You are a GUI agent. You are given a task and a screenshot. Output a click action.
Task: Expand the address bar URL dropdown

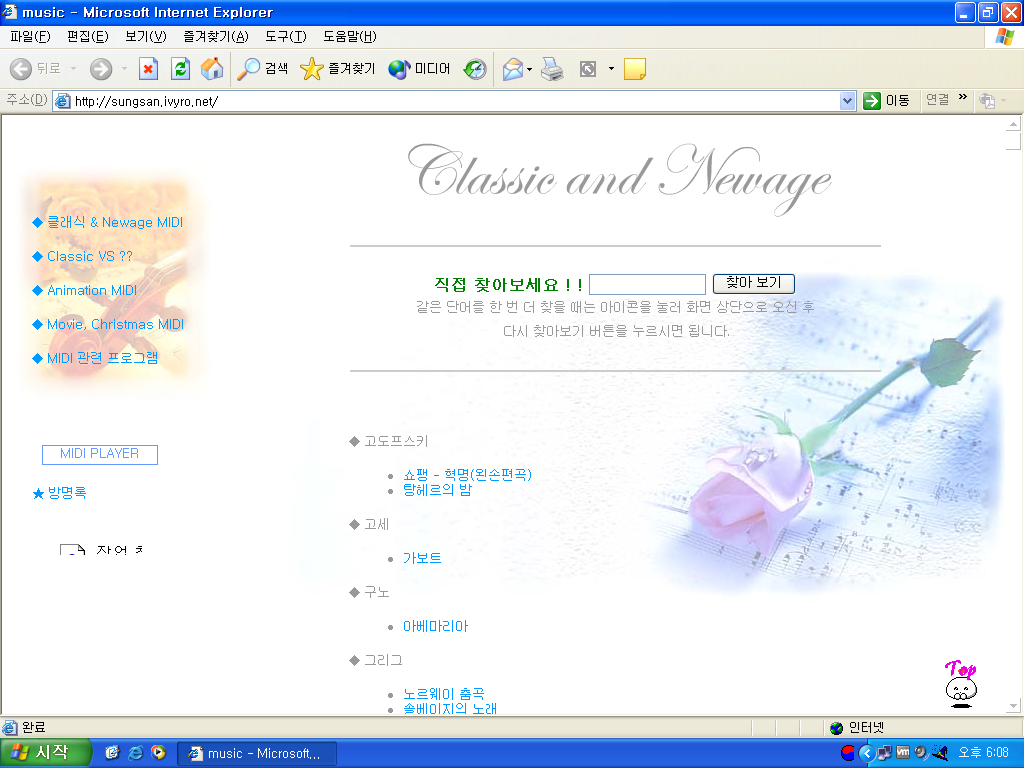[x=847, y=100]
